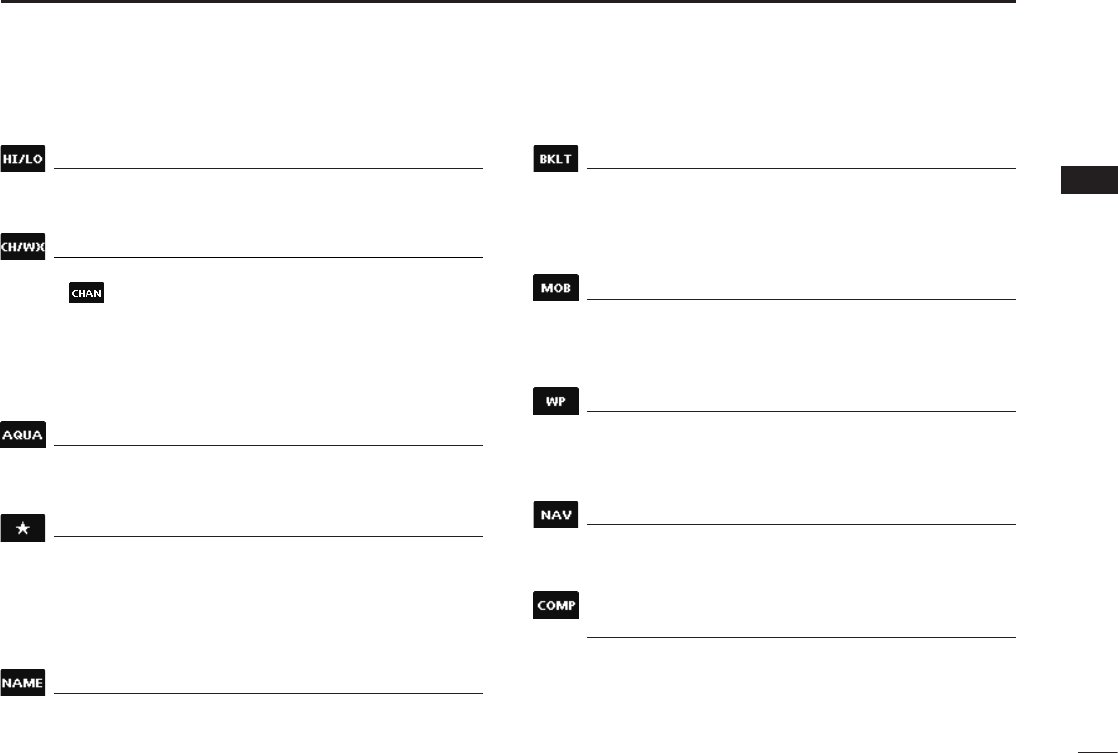
Task: Click the divider line below COMP
Action: (801, 637)
